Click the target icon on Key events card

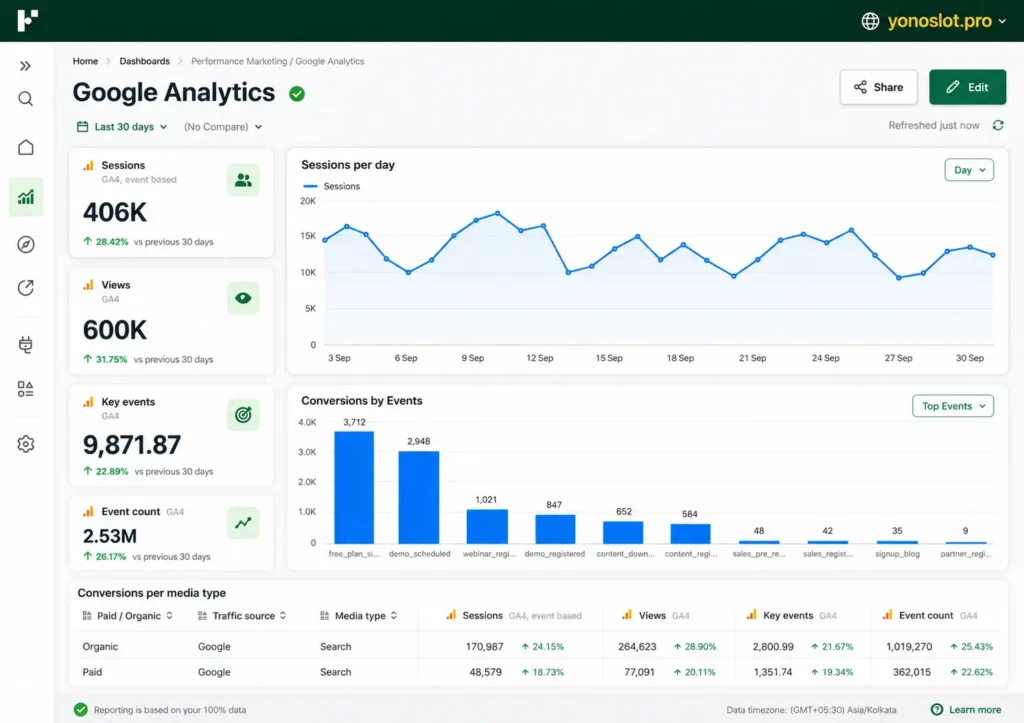pyautogui.click(x=244, y=415)
